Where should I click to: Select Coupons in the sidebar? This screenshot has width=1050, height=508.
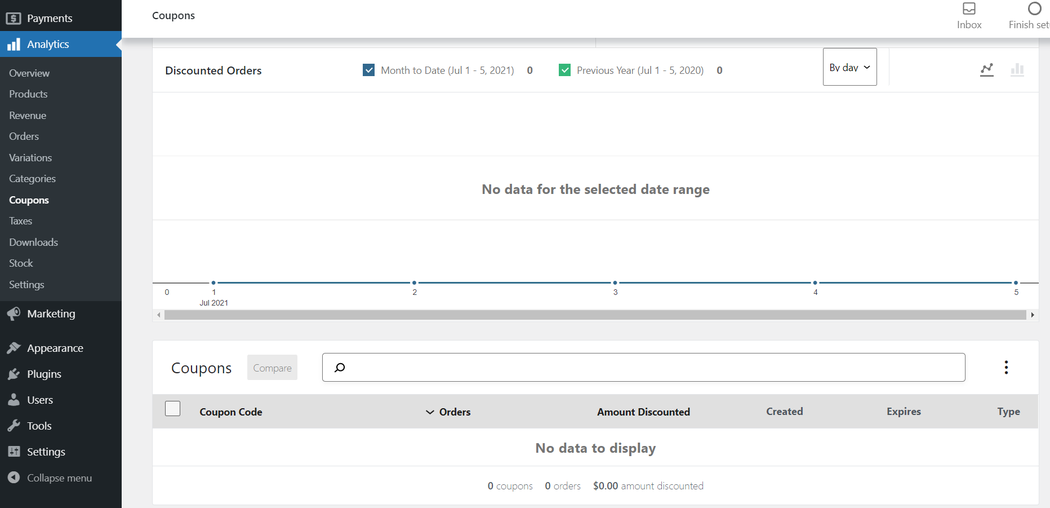point(29,200)
